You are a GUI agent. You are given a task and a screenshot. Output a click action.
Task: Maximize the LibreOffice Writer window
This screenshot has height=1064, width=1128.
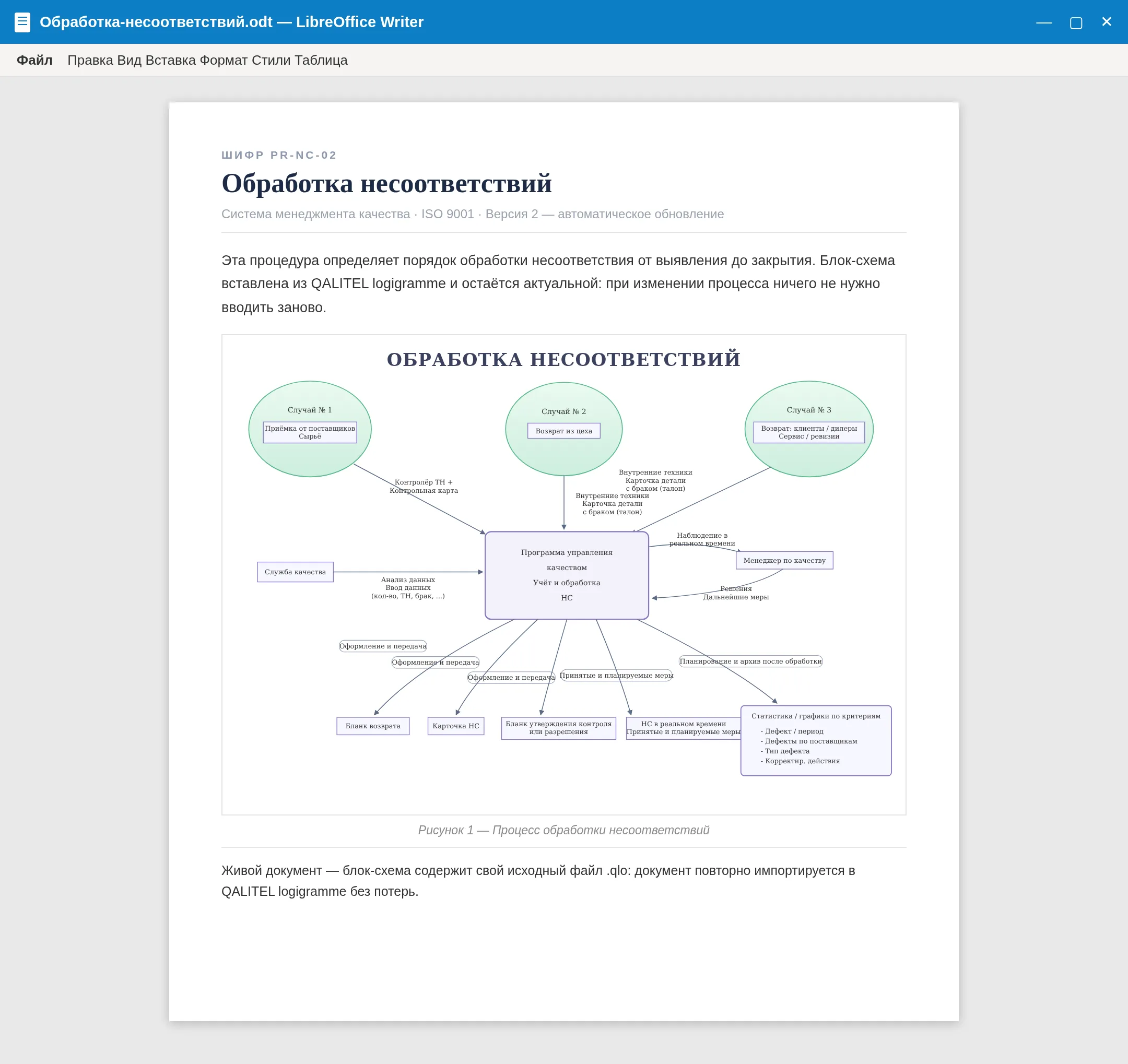click(x=1076, y=22)
